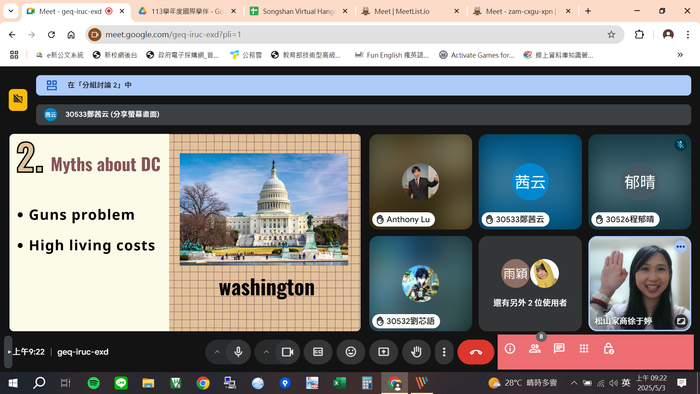Open the Chrome extensions puzzle icon

[x=639, y=34]
